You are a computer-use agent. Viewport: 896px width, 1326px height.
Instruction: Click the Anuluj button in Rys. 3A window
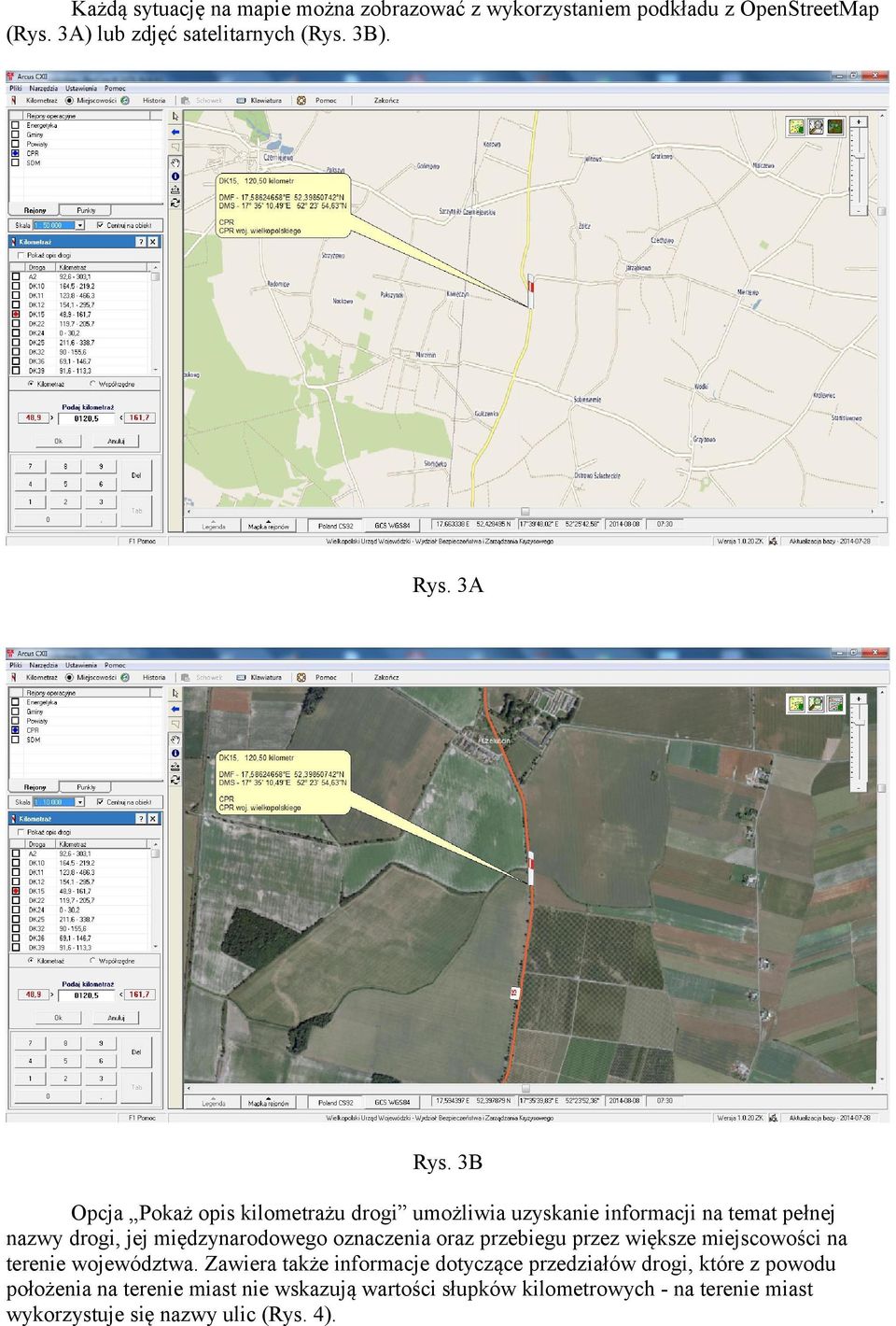click(x=116, y=441)
